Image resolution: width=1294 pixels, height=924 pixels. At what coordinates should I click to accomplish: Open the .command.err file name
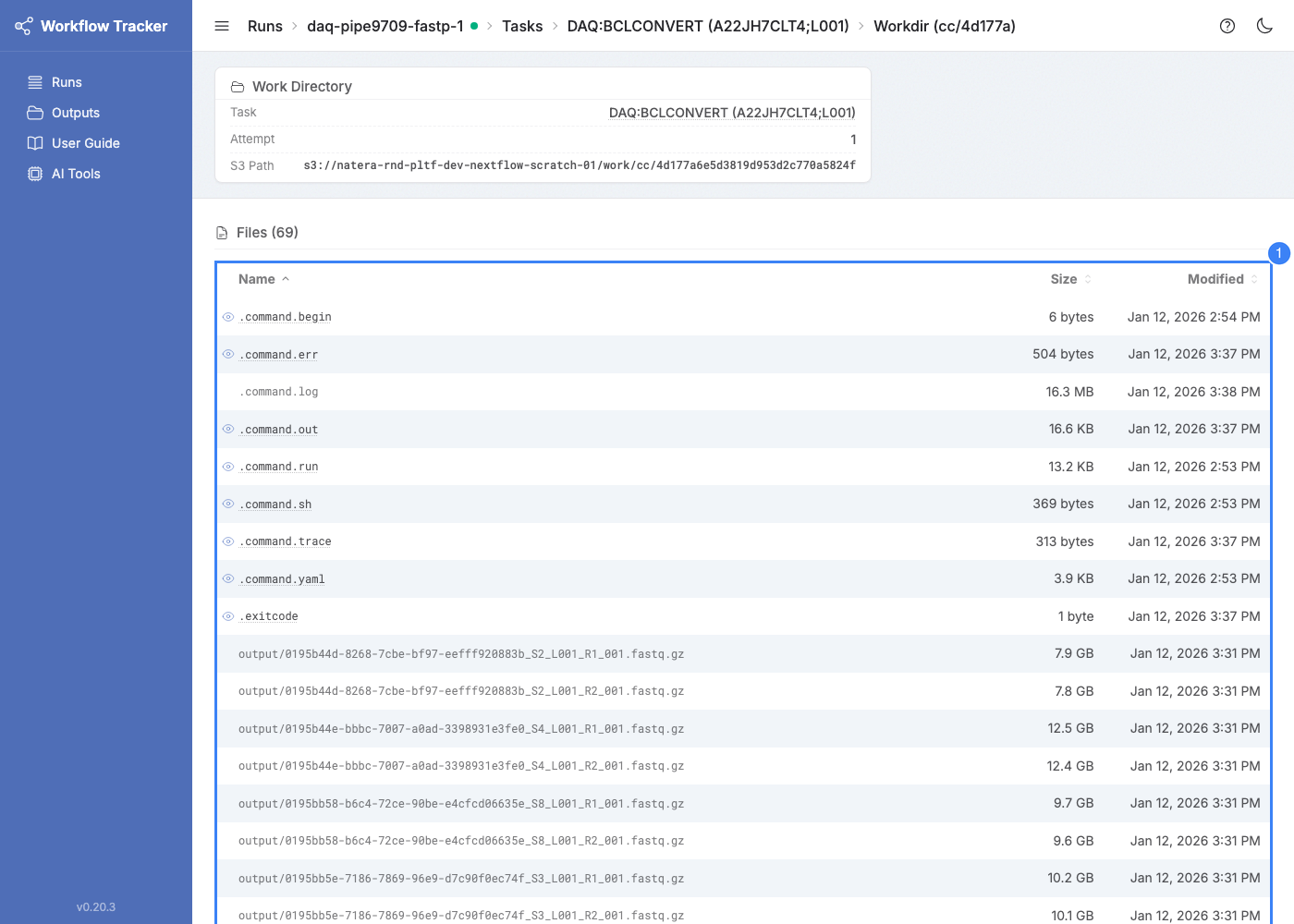coord(278,355)
